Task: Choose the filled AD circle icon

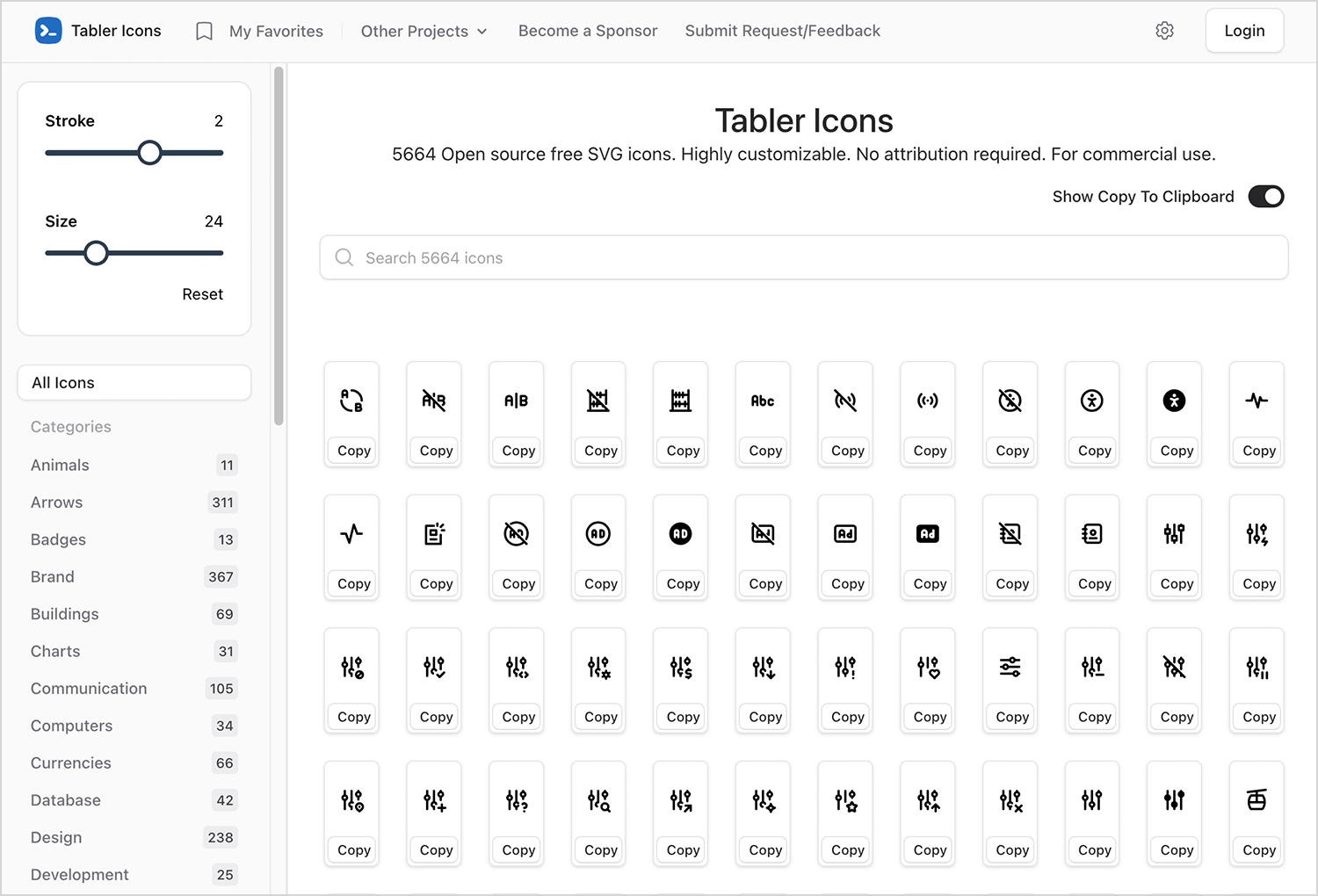Action: tap(681, 533)
